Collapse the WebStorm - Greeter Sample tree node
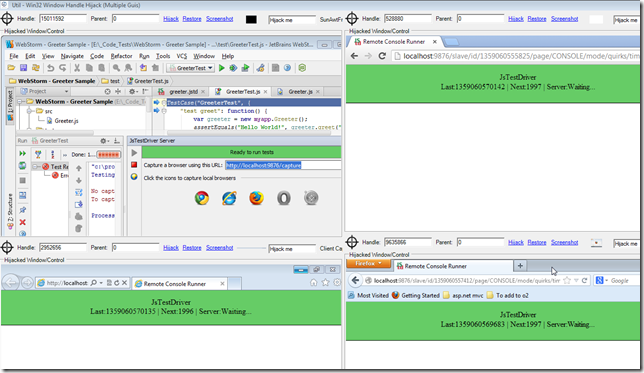644x373 pixels. [x=21, y=101]
